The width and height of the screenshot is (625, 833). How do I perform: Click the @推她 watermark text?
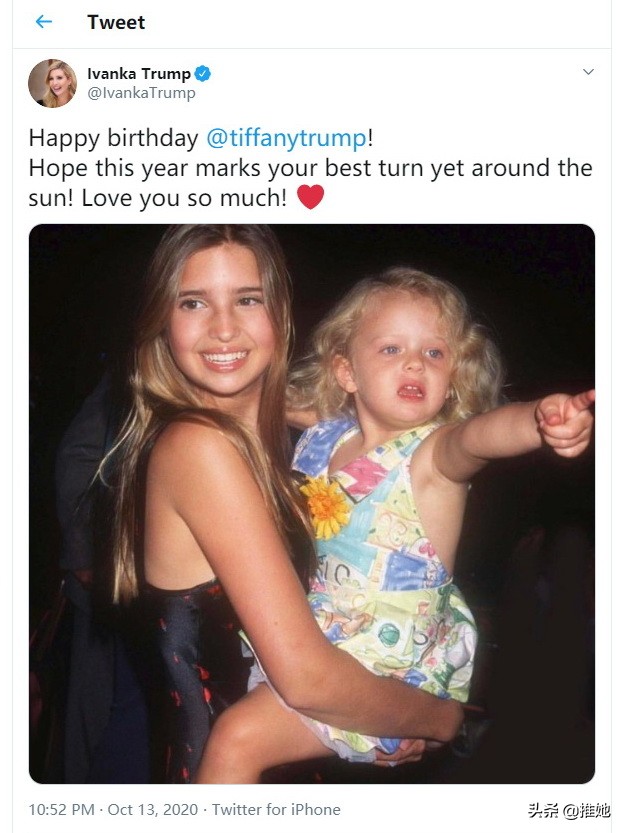[x=587, y=810]
